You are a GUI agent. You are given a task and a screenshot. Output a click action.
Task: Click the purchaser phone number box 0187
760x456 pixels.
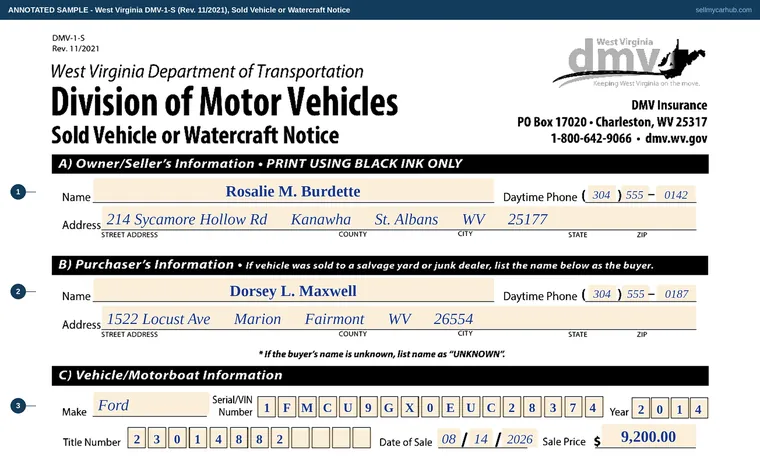point(676,294)
